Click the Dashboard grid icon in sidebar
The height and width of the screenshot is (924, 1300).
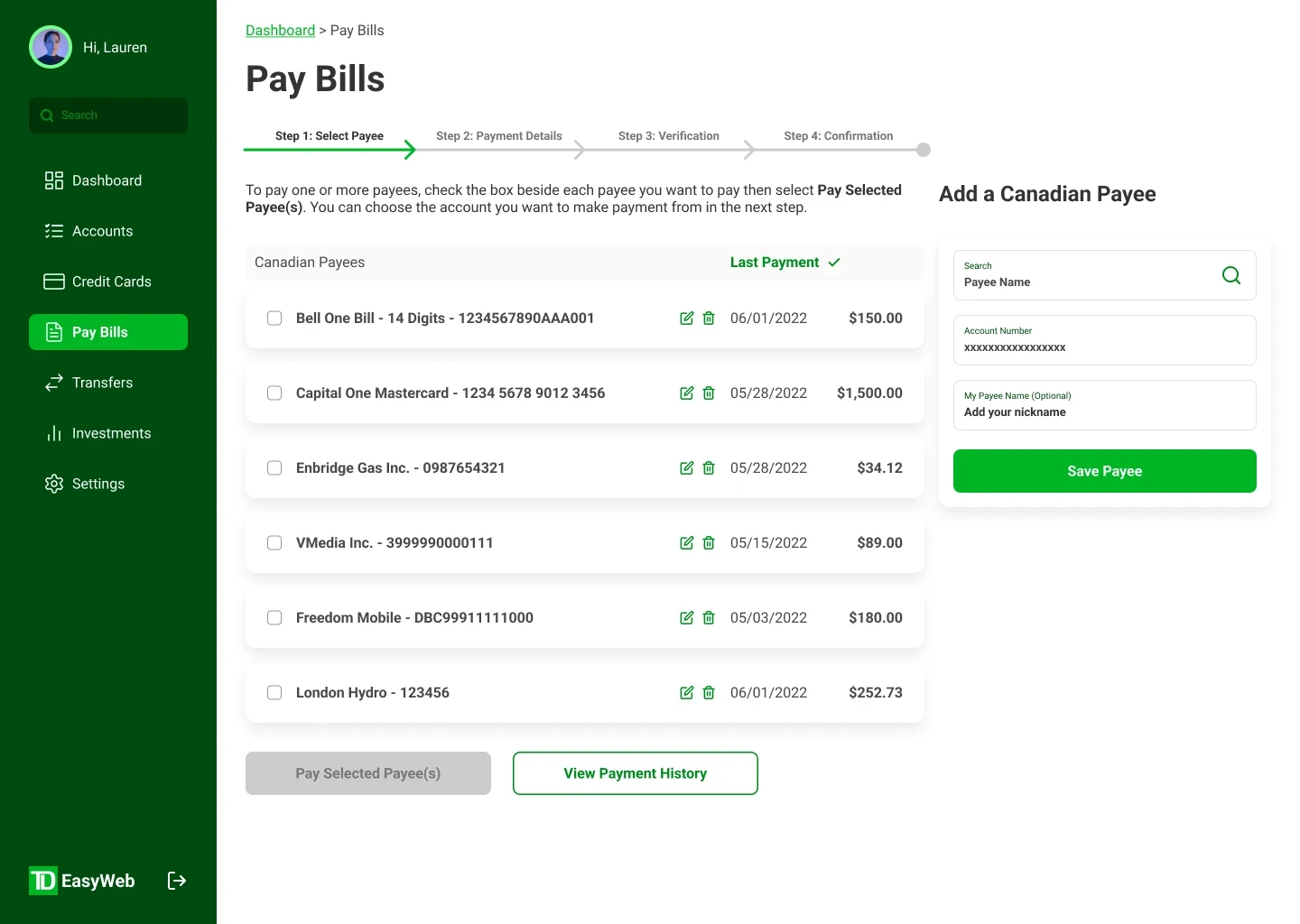[x=54, y=180]
